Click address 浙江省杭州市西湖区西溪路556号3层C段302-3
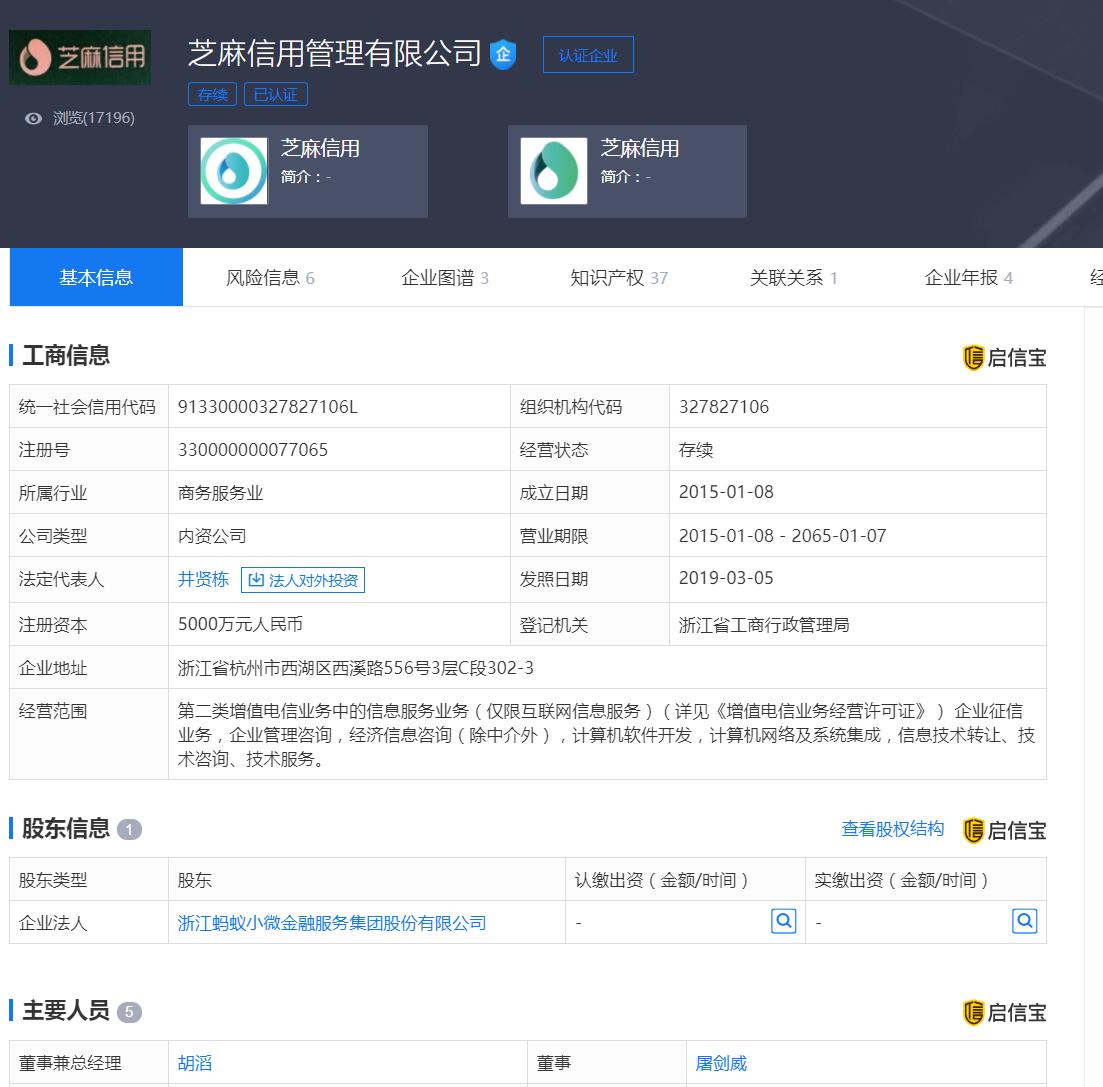Screen dimensions: 1103x1087 356,668
